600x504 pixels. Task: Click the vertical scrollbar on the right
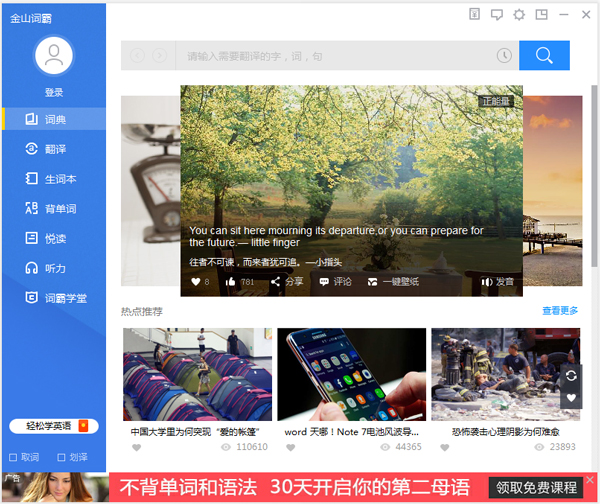594,176
